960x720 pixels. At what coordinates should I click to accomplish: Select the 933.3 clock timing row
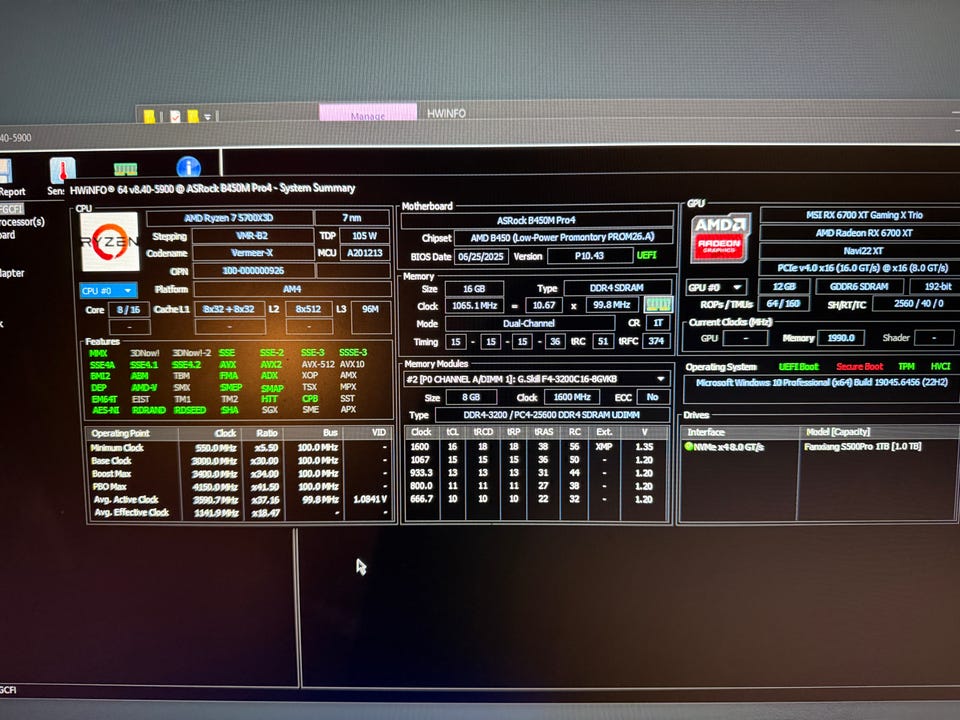click(x=536, y=473)
